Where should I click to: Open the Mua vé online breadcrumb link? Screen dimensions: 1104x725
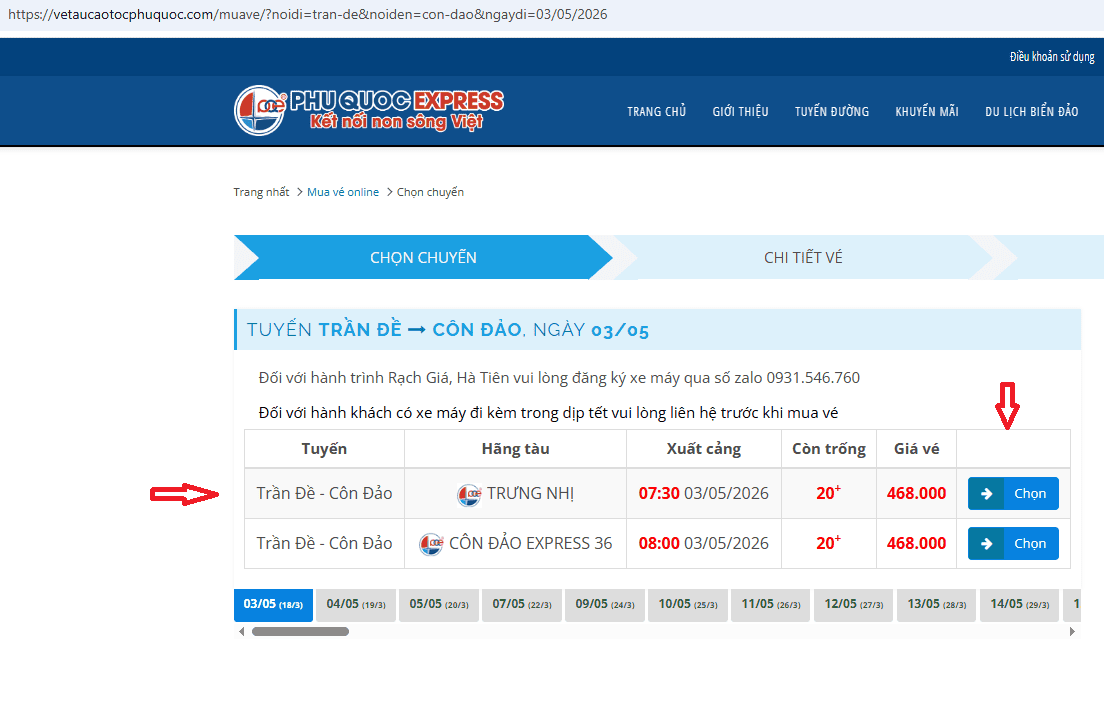tap(343, 192)
